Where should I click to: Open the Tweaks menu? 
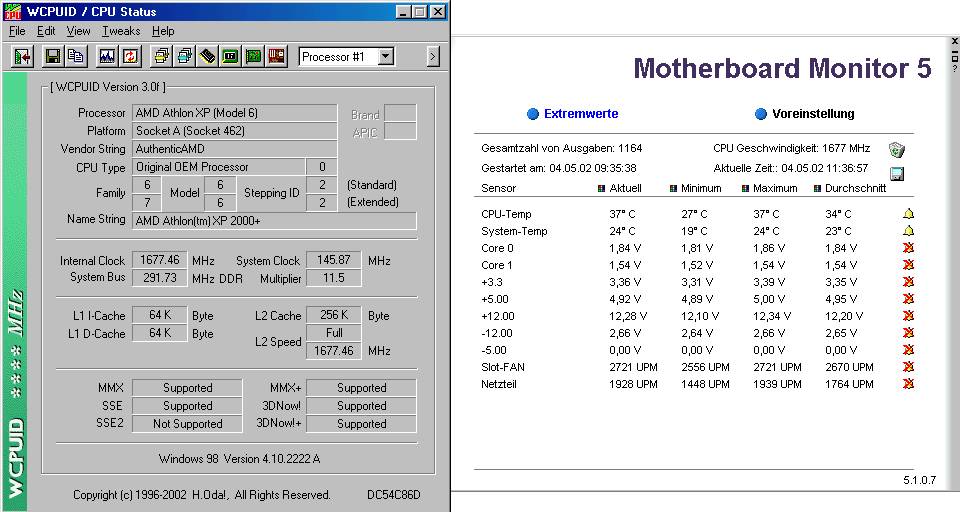click(x=121, y=31)
